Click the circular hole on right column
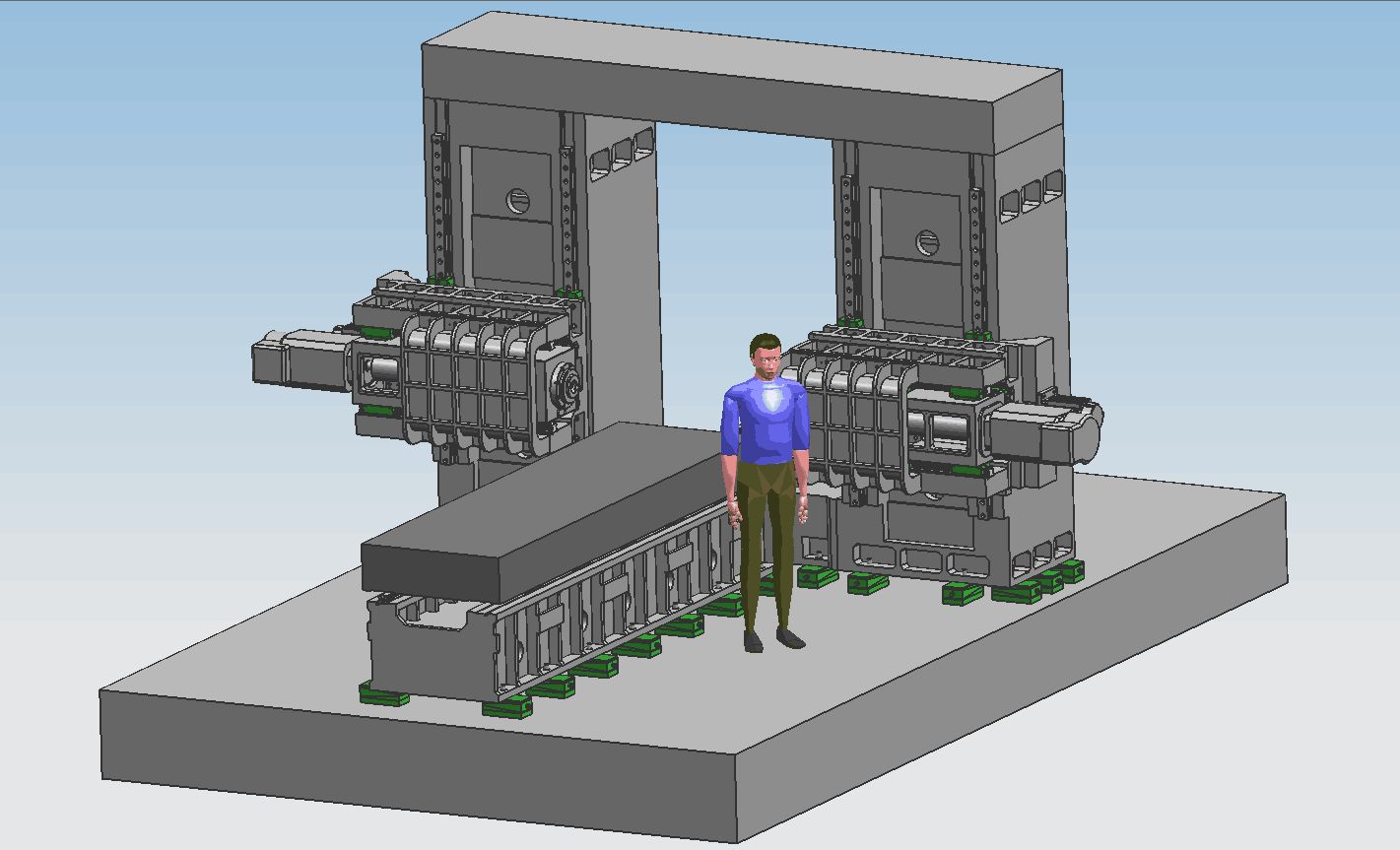The image size is (1400, 850). 926,241
